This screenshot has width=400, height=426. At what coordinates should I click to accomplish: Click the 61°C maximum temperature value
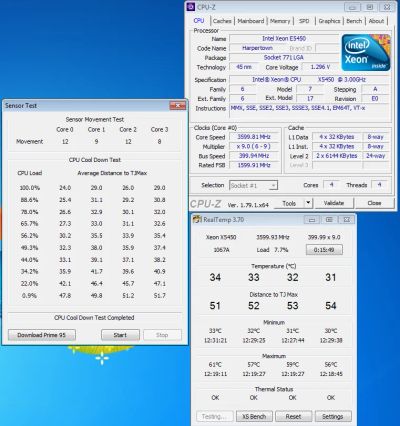[215, 365]
